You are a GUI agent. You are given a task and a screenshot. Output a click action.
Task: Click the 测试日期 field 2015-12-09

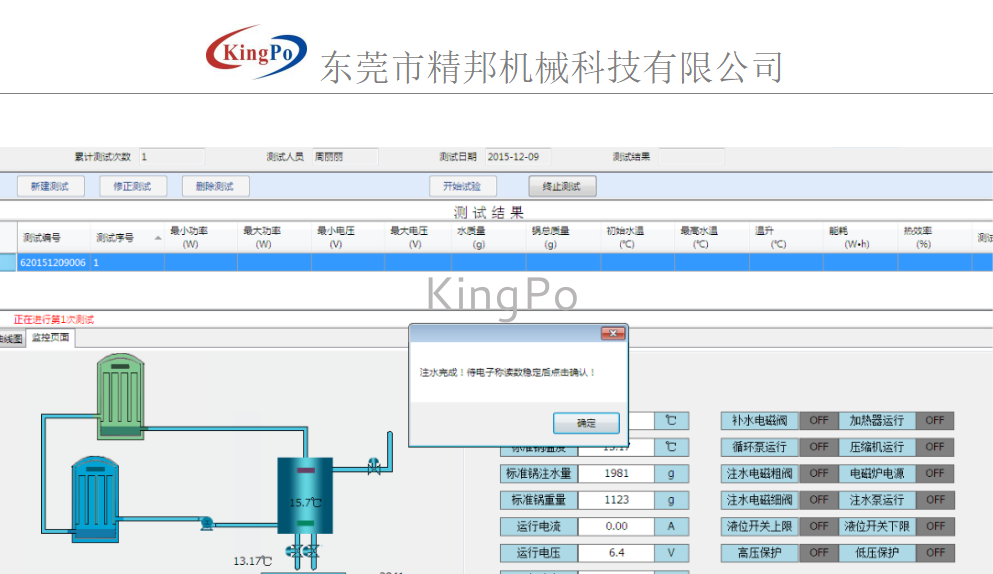pyautogui.click(x=517, y=156)
